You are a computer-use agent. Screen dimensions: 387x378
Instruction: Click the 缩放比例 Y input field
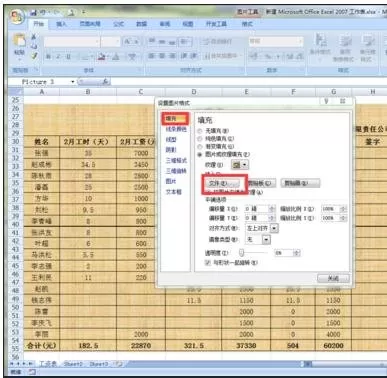point(330,218)
